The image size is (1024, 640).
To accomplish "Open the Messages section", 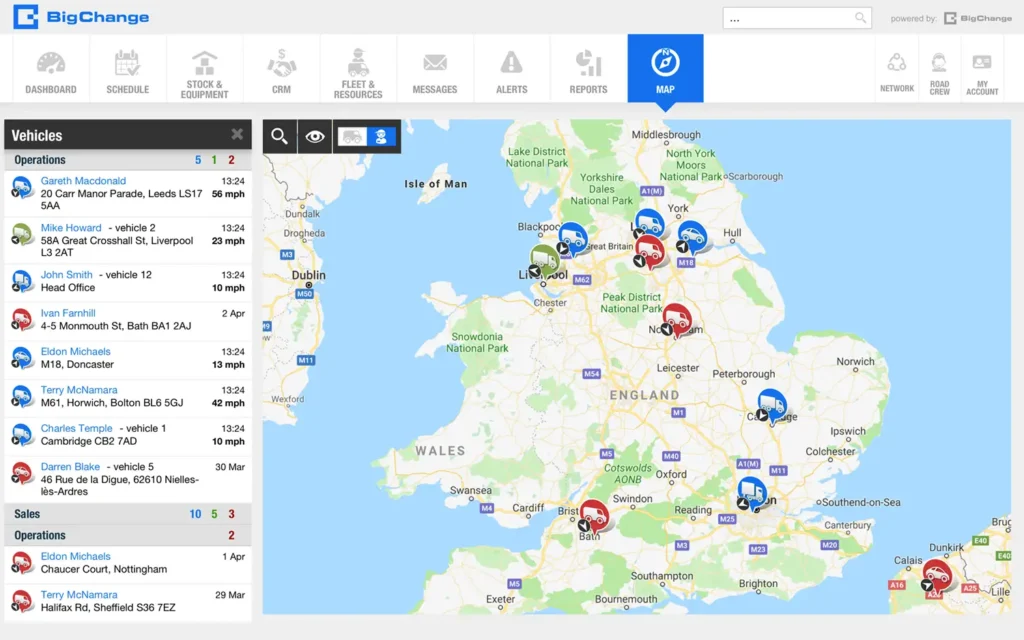I will pos(435,70).
